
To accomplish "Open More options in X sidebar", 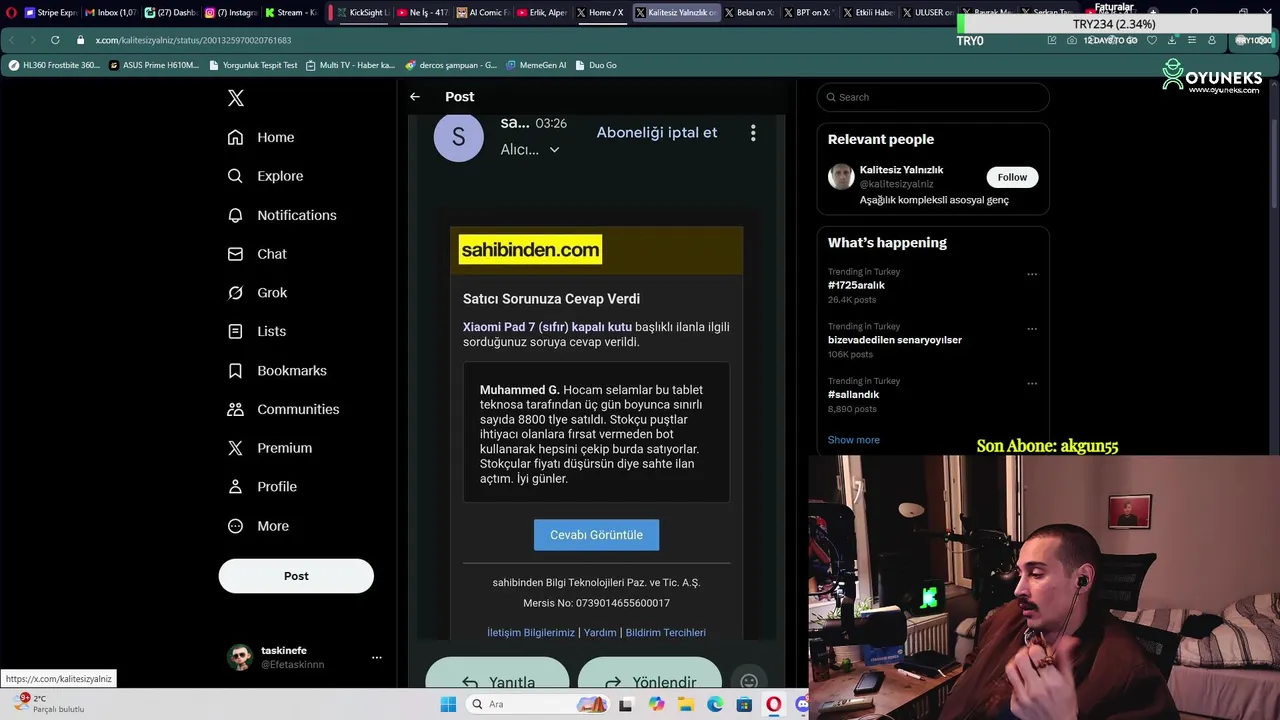I will [258, 526].
